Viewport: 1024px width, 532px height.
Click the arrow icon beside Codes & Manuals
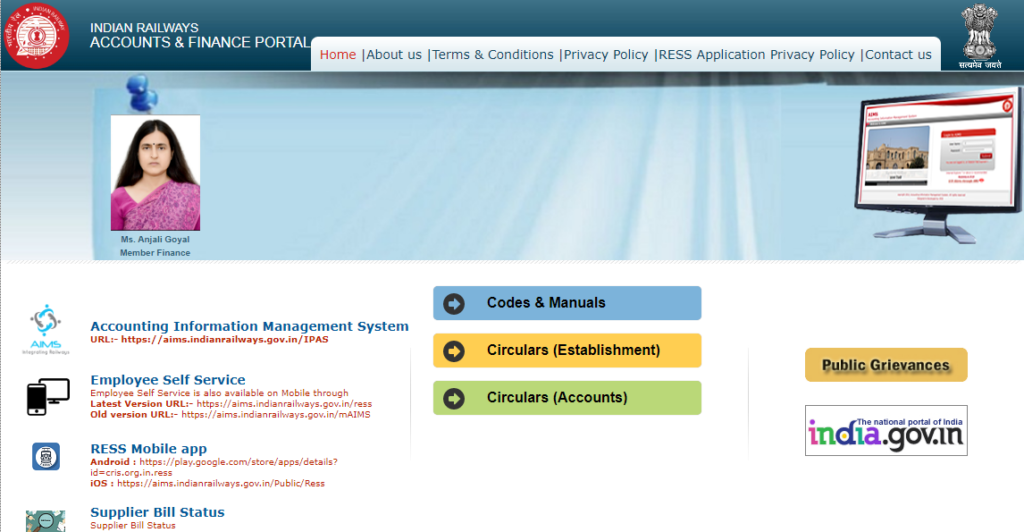454,303
